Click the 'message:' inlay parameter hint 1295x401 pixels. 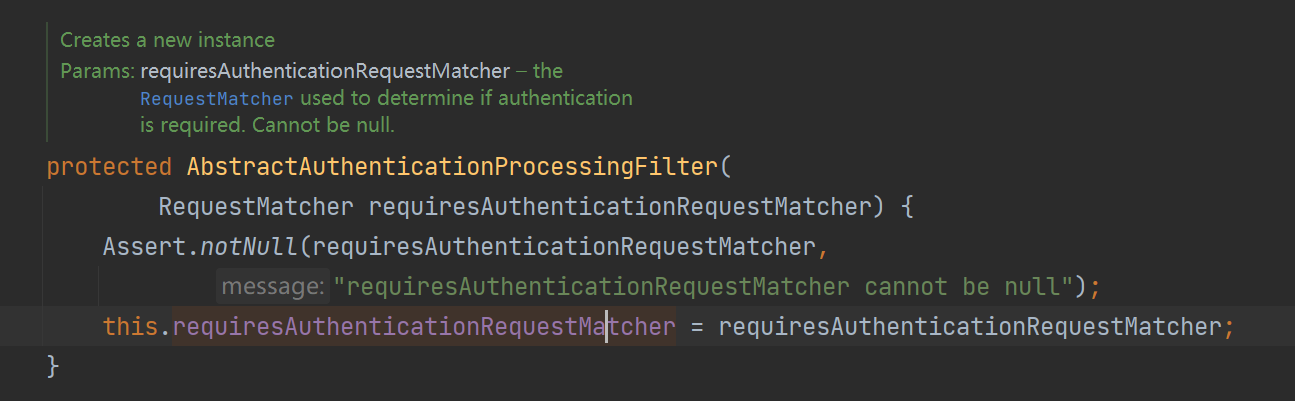point(274,288)
